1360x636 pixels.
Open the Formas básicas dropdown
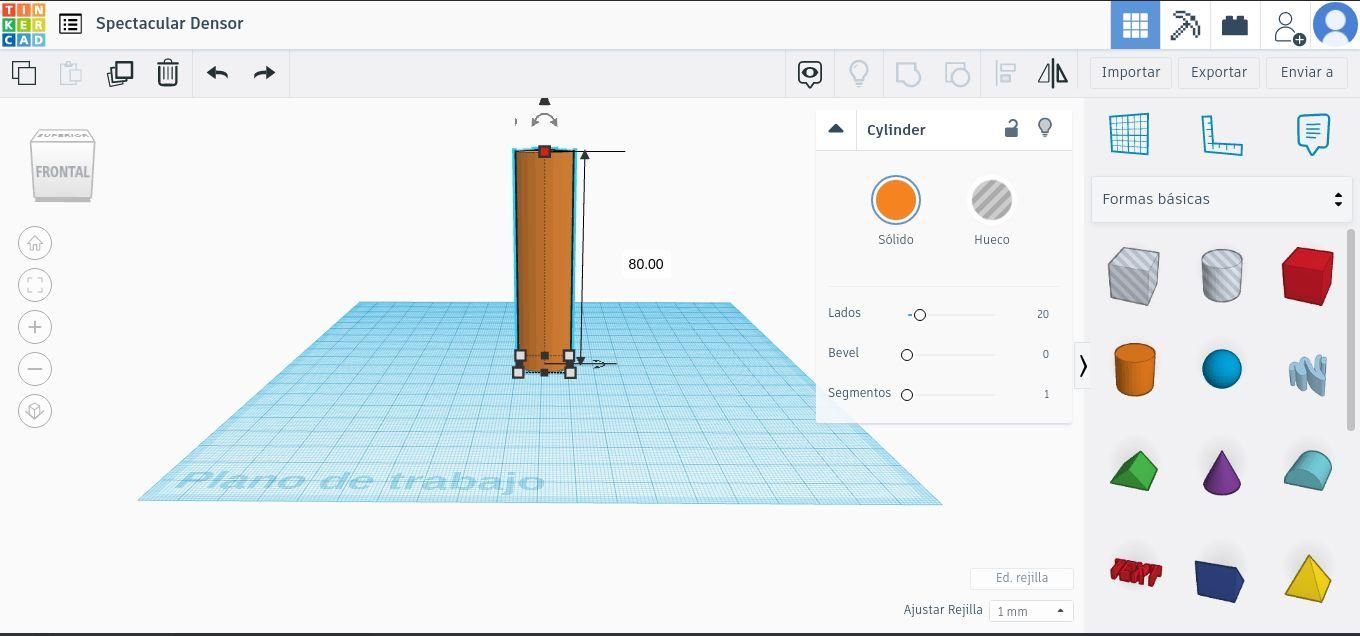(1221, 199)
